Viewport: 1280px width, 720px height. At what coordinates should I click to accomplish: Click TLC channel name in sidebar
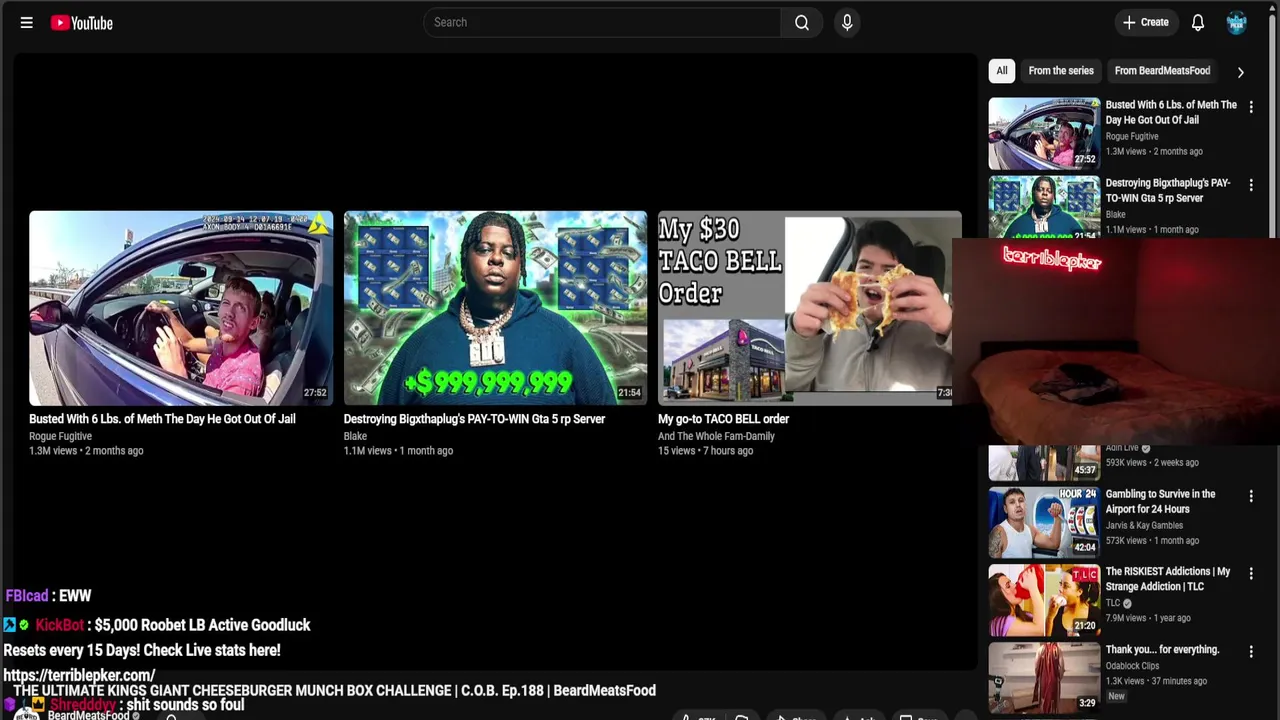[1113, 603]
